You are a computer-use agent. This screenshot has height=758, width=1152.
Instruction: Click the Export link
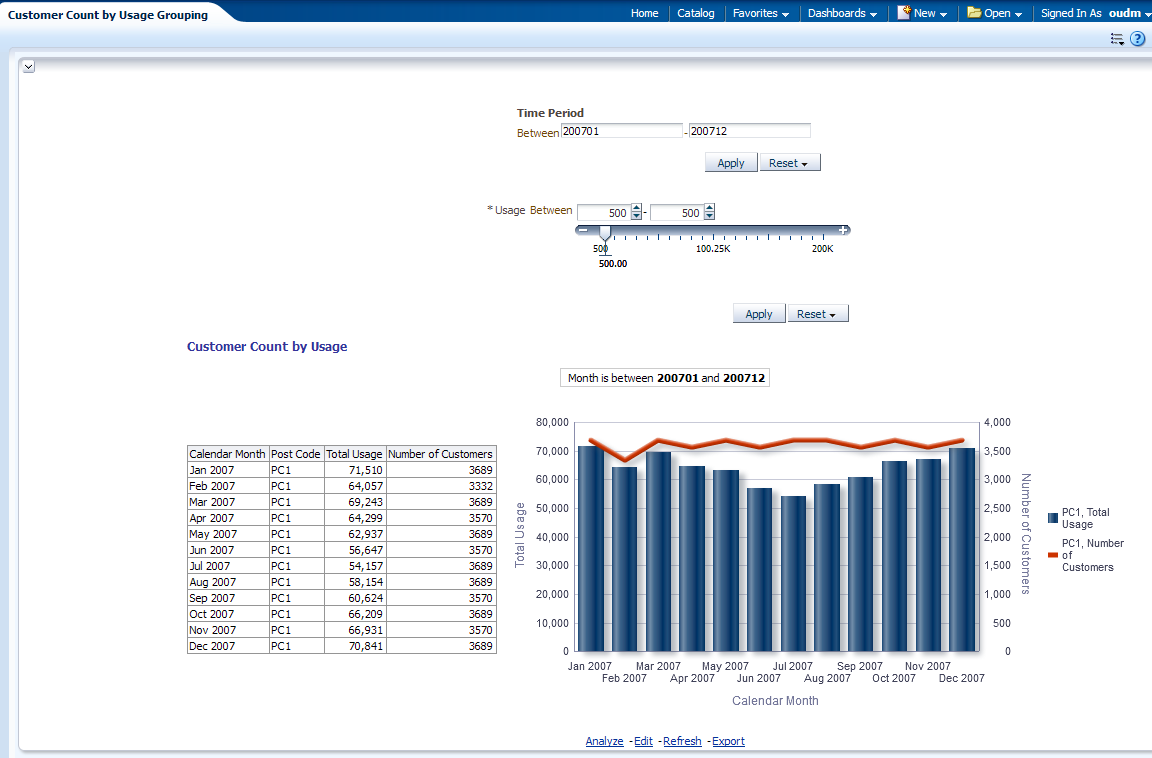point(728,741)
